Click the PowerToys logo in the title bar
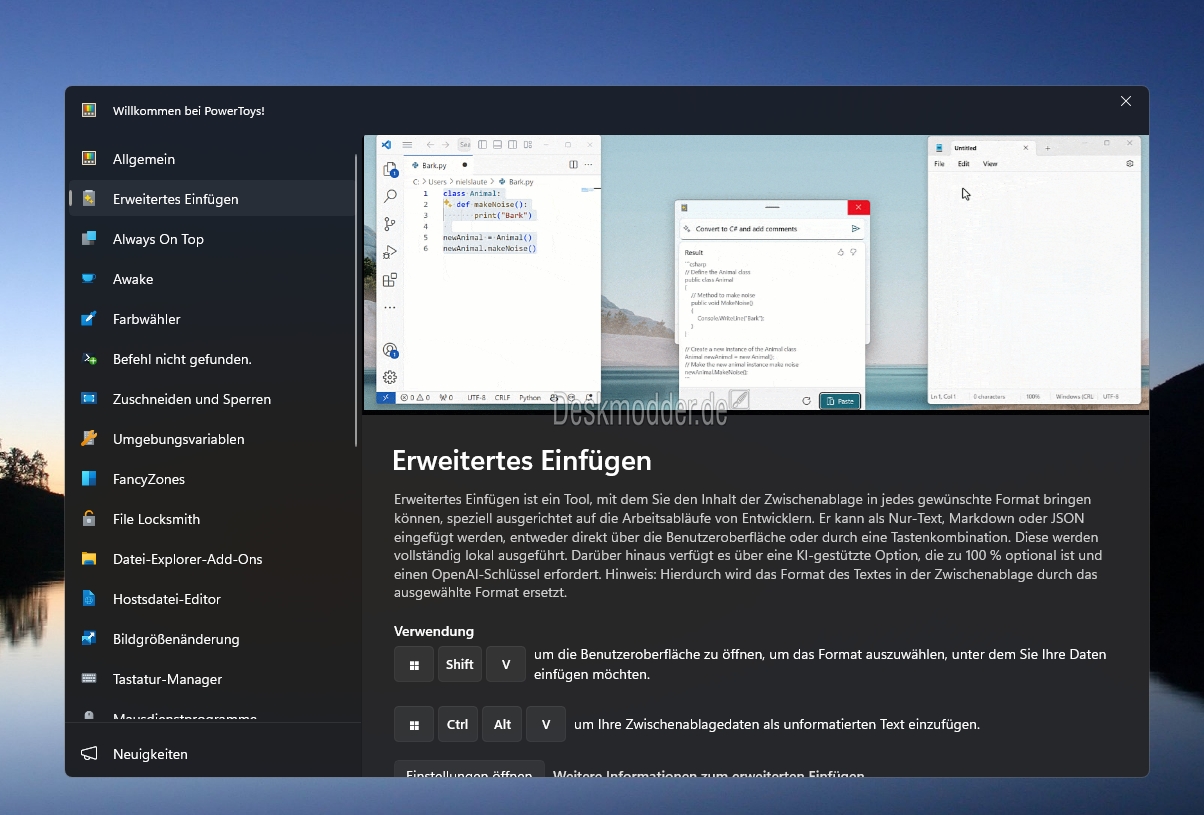This screenshot has width=1204, height=815. [x=89, y=110]
